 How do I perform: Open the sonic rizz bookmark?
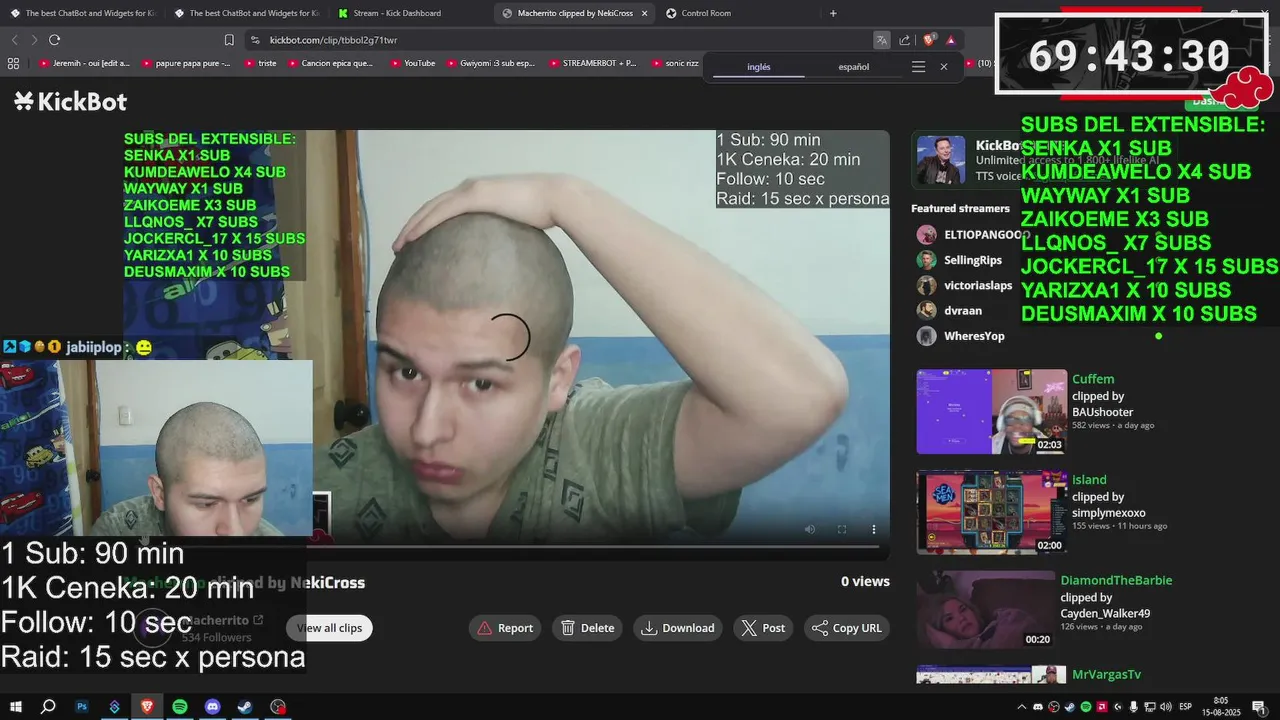(675, 63)
